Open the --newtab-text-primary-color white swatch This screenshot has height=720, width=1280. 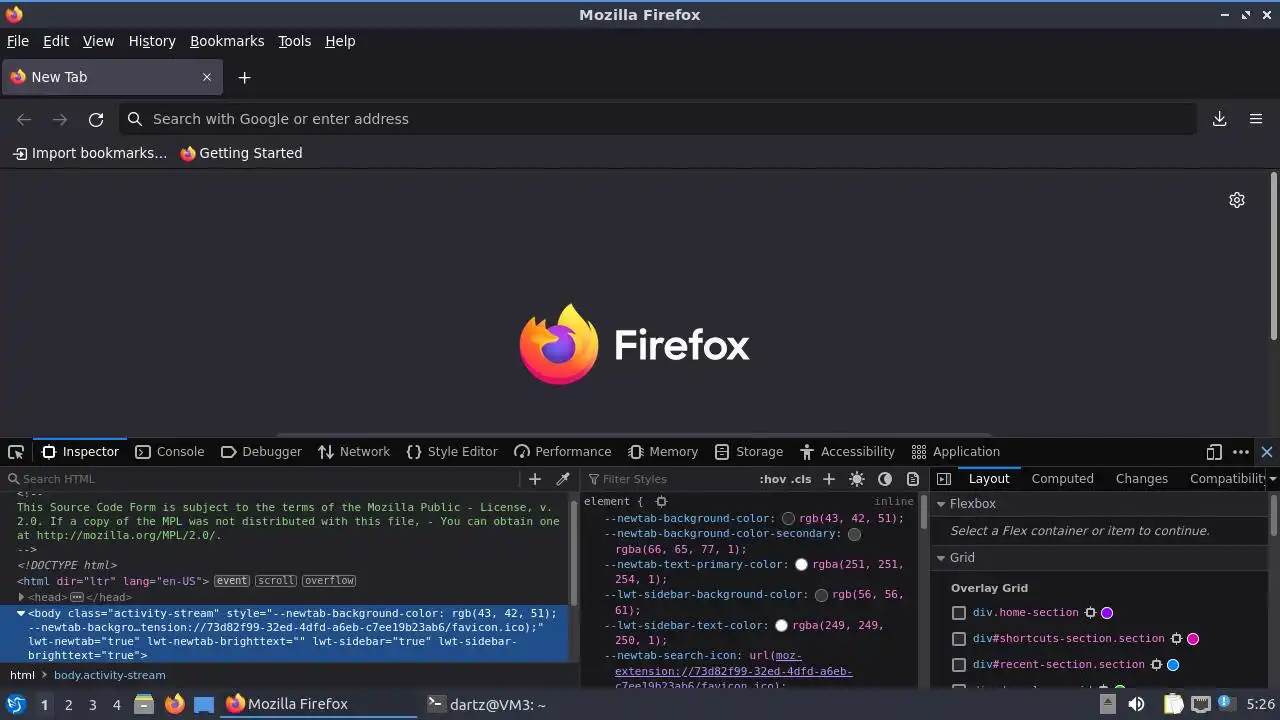coord(801,565)
